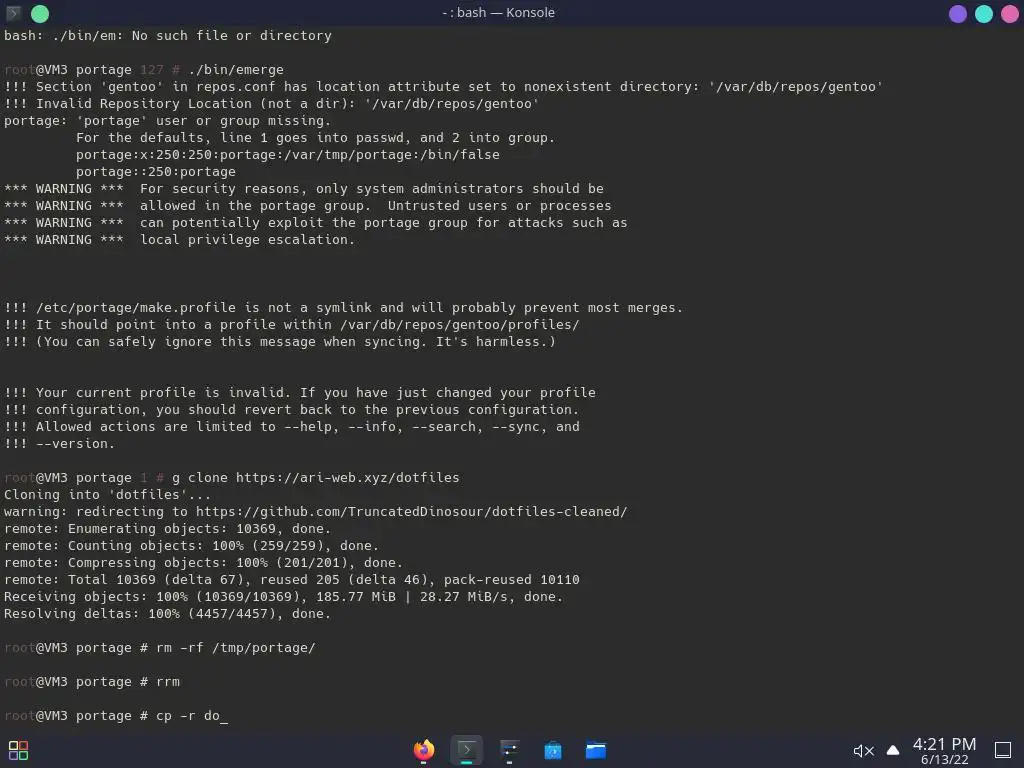Expand the hidden system tray icons
The image size is (1024, 768).
click(x=893, y=750)
